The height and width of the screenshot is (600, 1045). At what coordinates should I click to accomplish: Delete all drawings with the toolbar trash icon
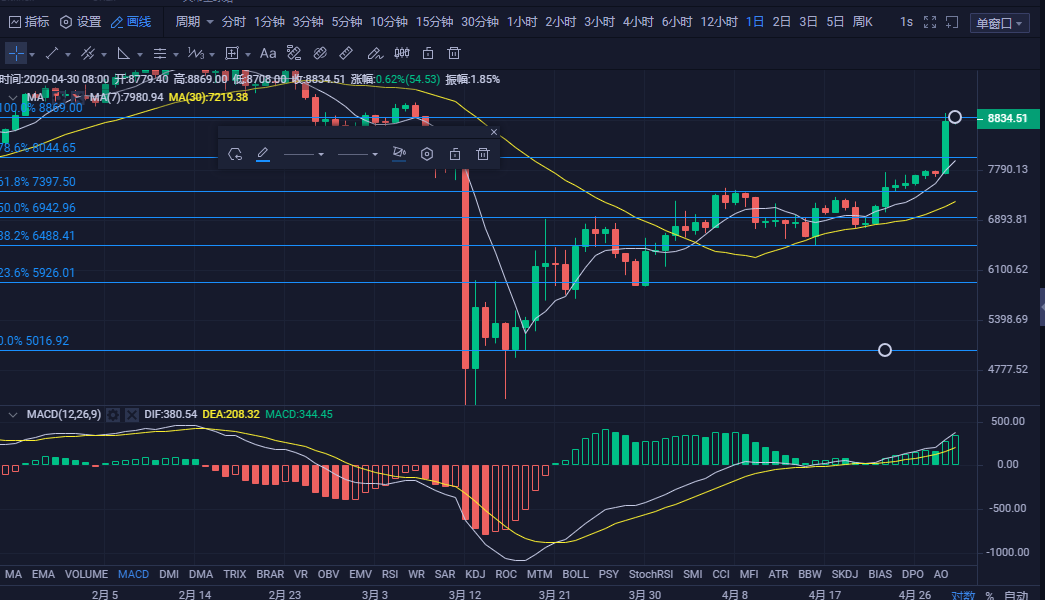(454, 53)
